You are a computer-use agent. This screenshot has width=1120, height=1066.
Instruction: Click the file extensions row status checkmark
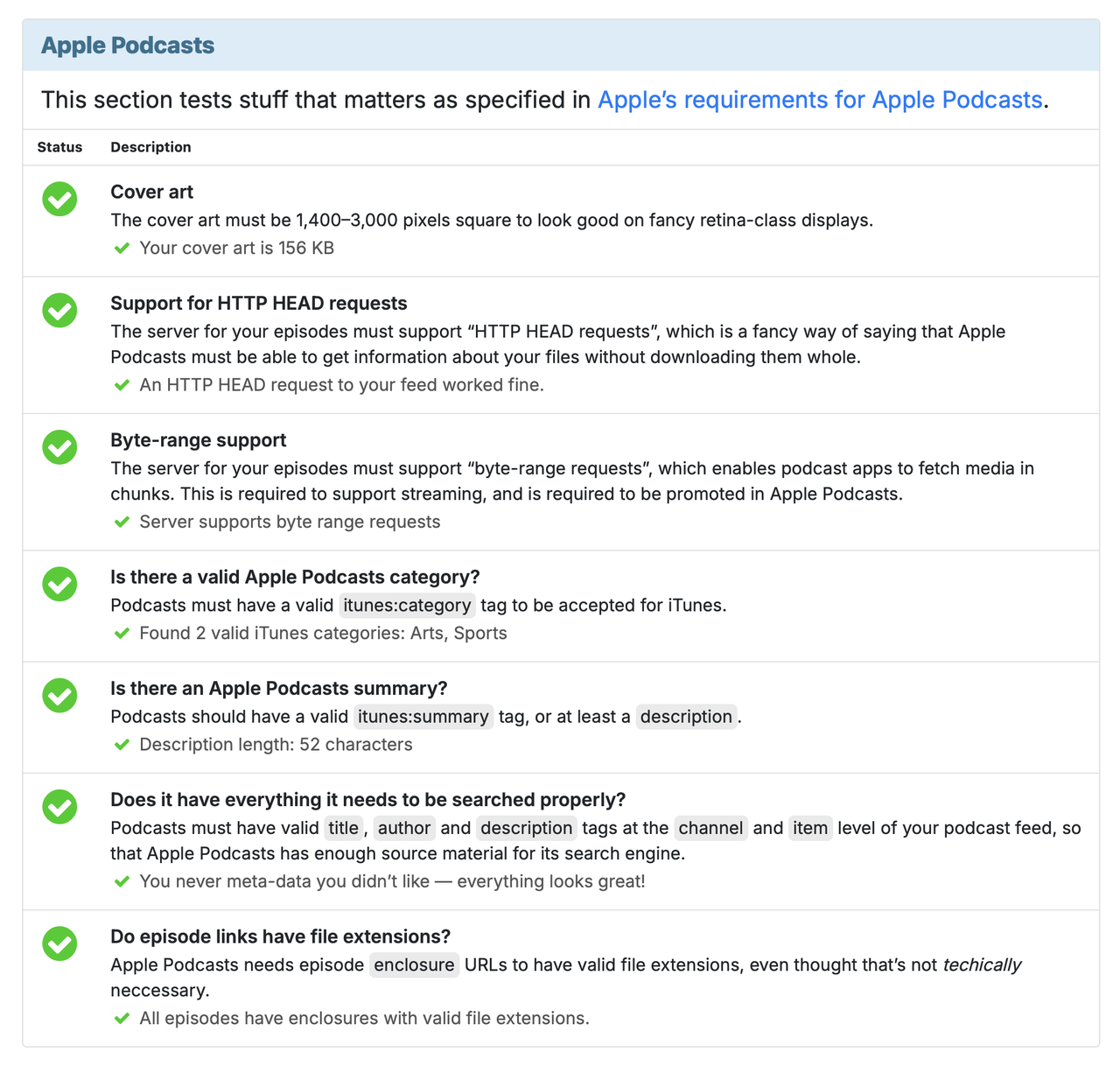[x=59, y=943]
